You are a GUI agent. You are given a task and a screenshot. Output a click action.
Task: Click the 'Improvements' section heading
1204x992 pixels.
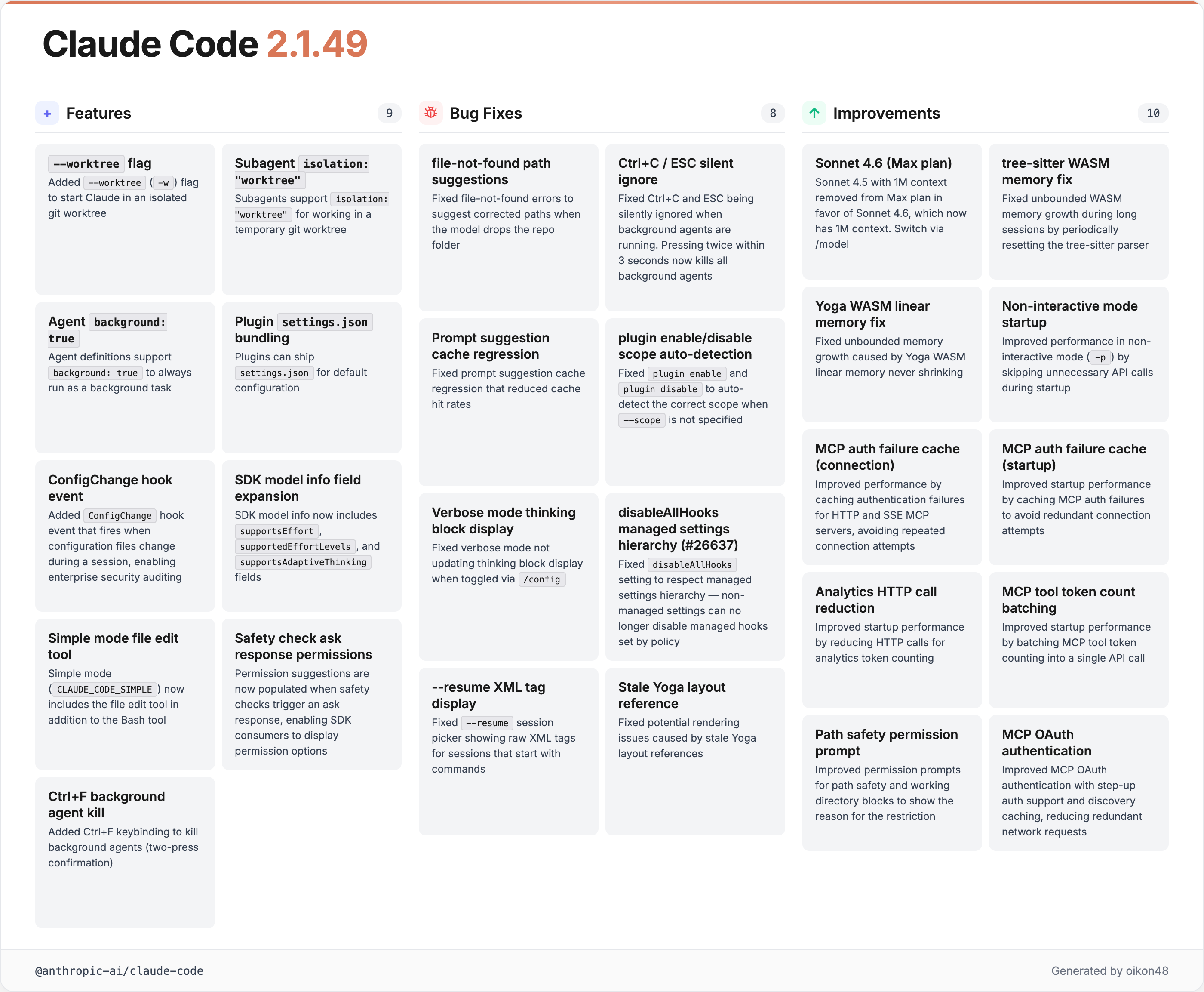pyautogui.click(x=886, y=113)
